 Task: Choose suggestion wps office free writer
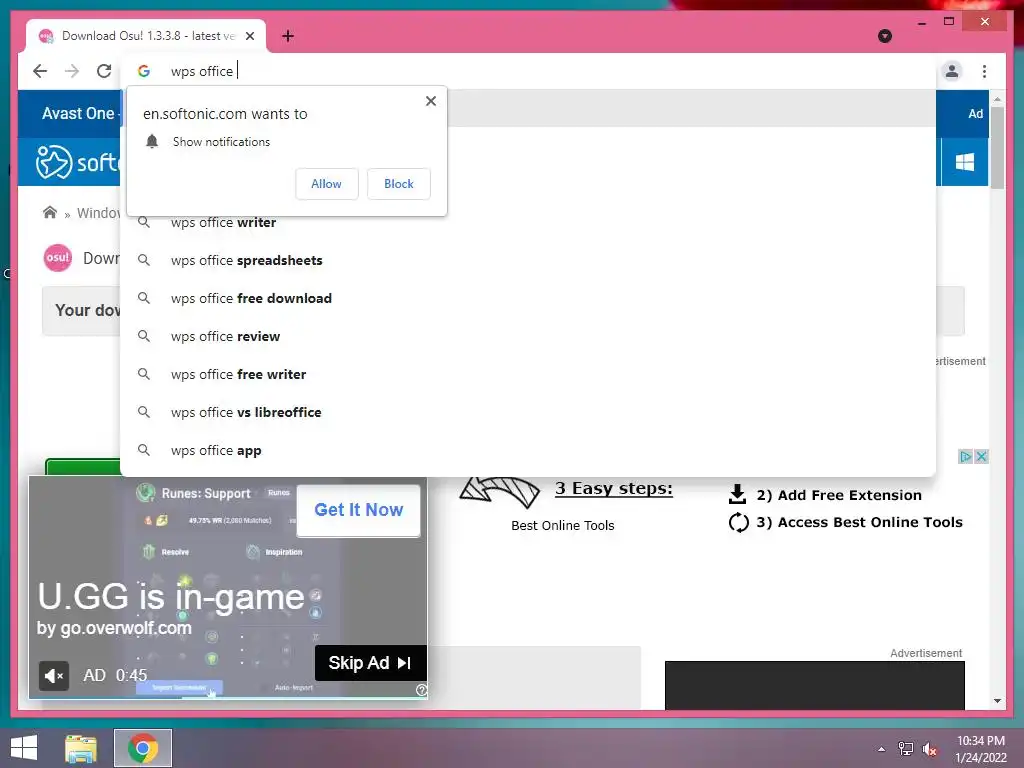[528, 374]
